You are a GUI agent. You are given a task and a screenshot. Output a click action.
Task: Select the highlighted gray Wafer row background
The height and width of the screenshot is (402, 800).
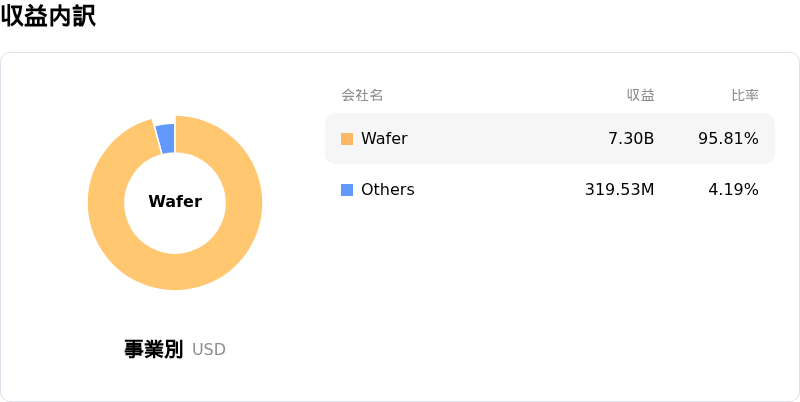500,139
